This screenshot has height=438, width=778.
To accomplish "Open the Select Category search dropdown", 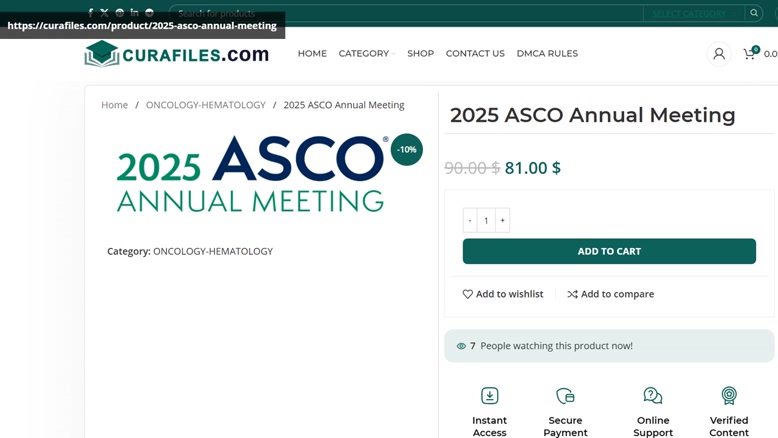I will click(x=694, y=13).
